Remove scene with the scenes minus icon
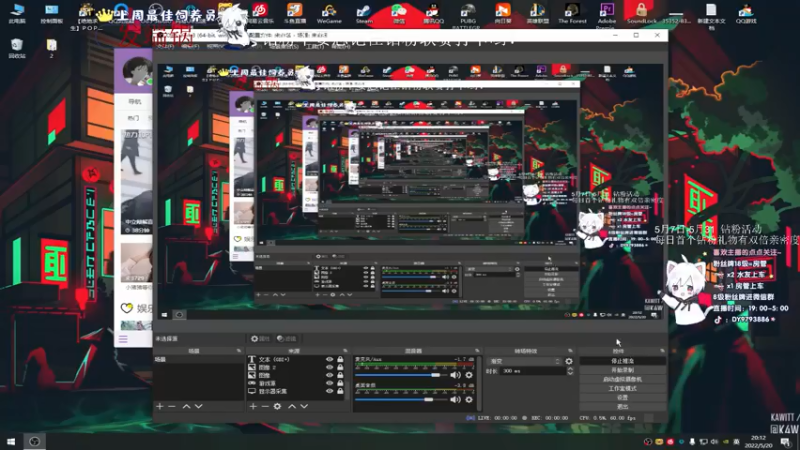The image size is (800, 450). click(172, 406)
